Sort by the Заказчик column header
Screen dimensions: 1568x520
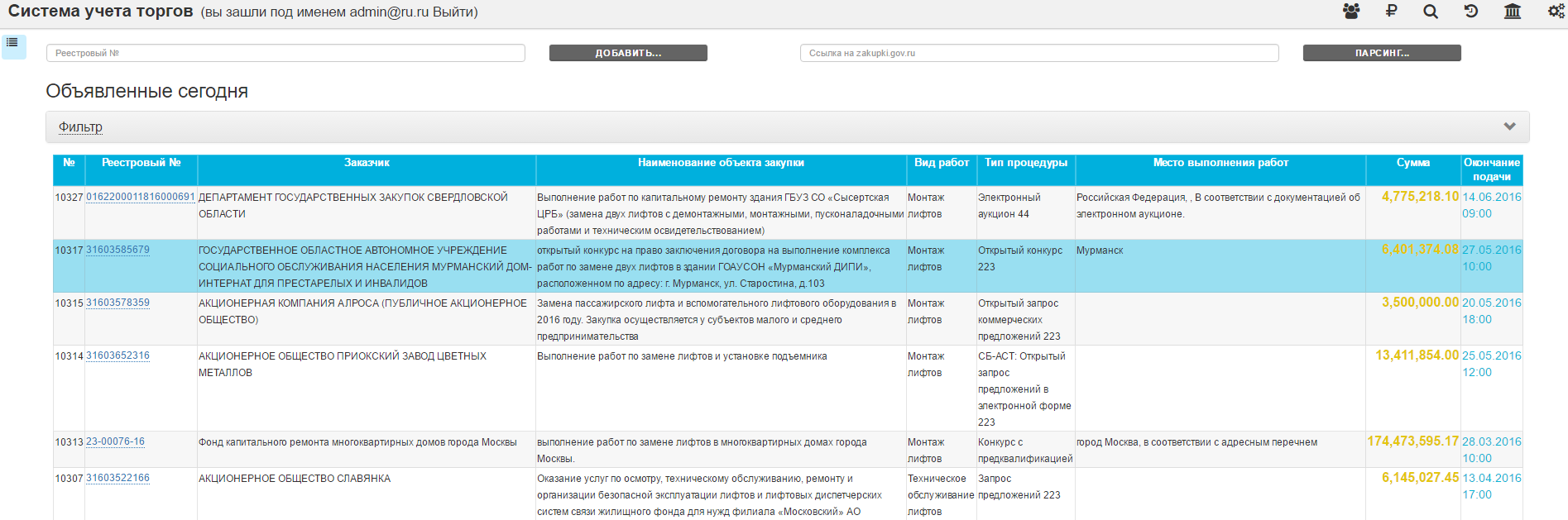tap(367, 163)
